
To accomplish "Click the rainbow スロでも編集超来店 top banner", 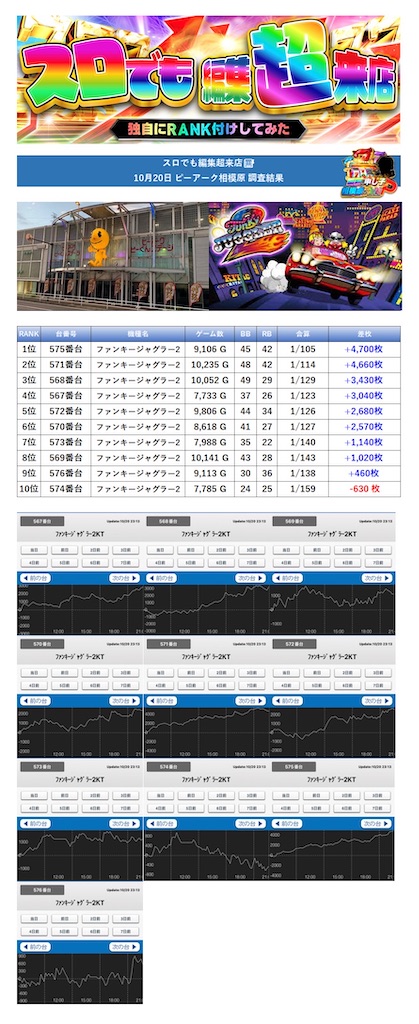I will (x=209, y=79).
